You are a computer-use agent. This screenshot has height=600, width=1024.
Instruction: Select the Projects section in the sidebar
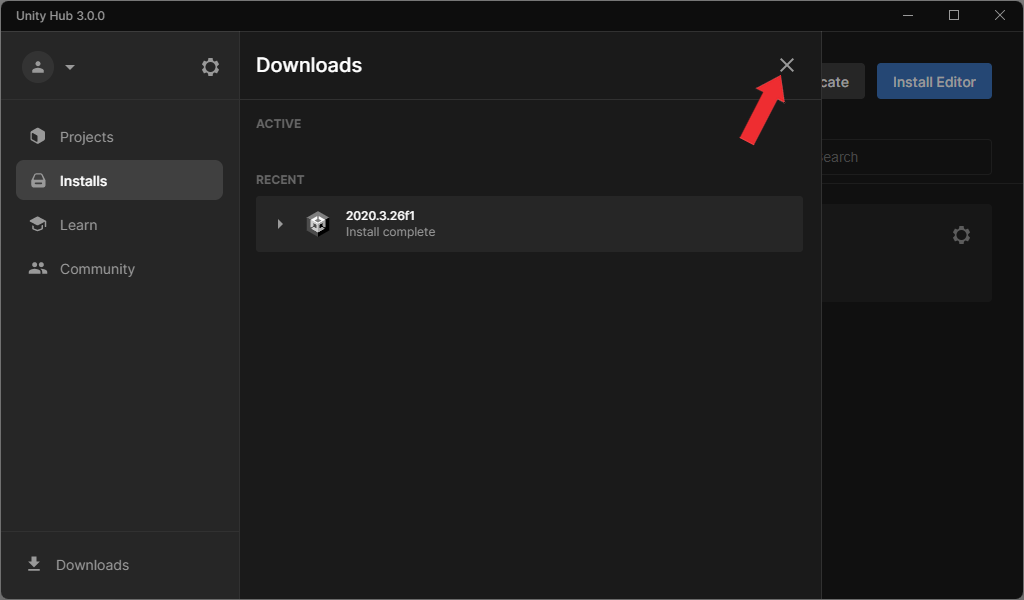(x=86, y=136)
